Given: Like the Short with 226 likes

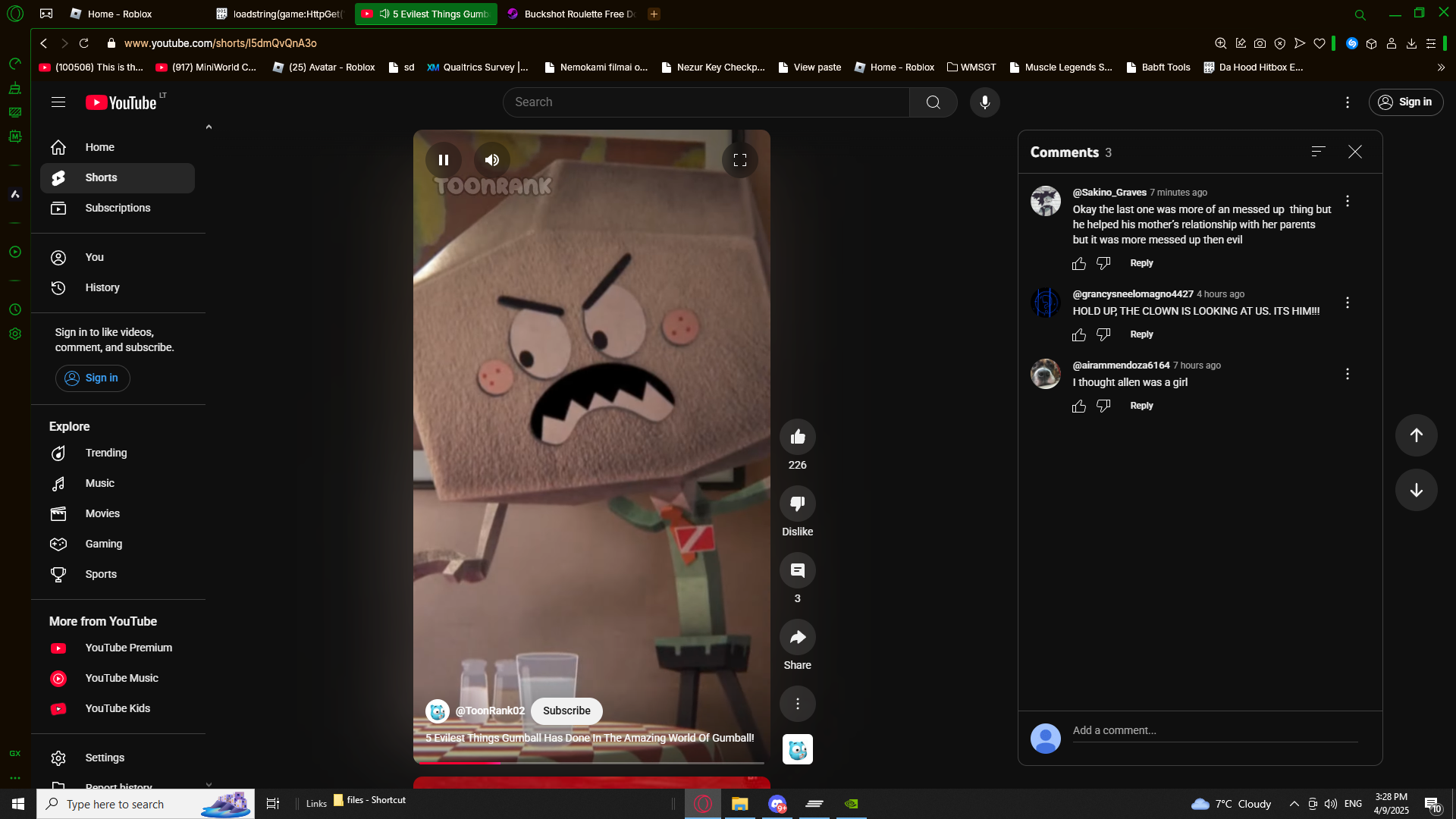Looking at the screenshot, I should 798,437.
